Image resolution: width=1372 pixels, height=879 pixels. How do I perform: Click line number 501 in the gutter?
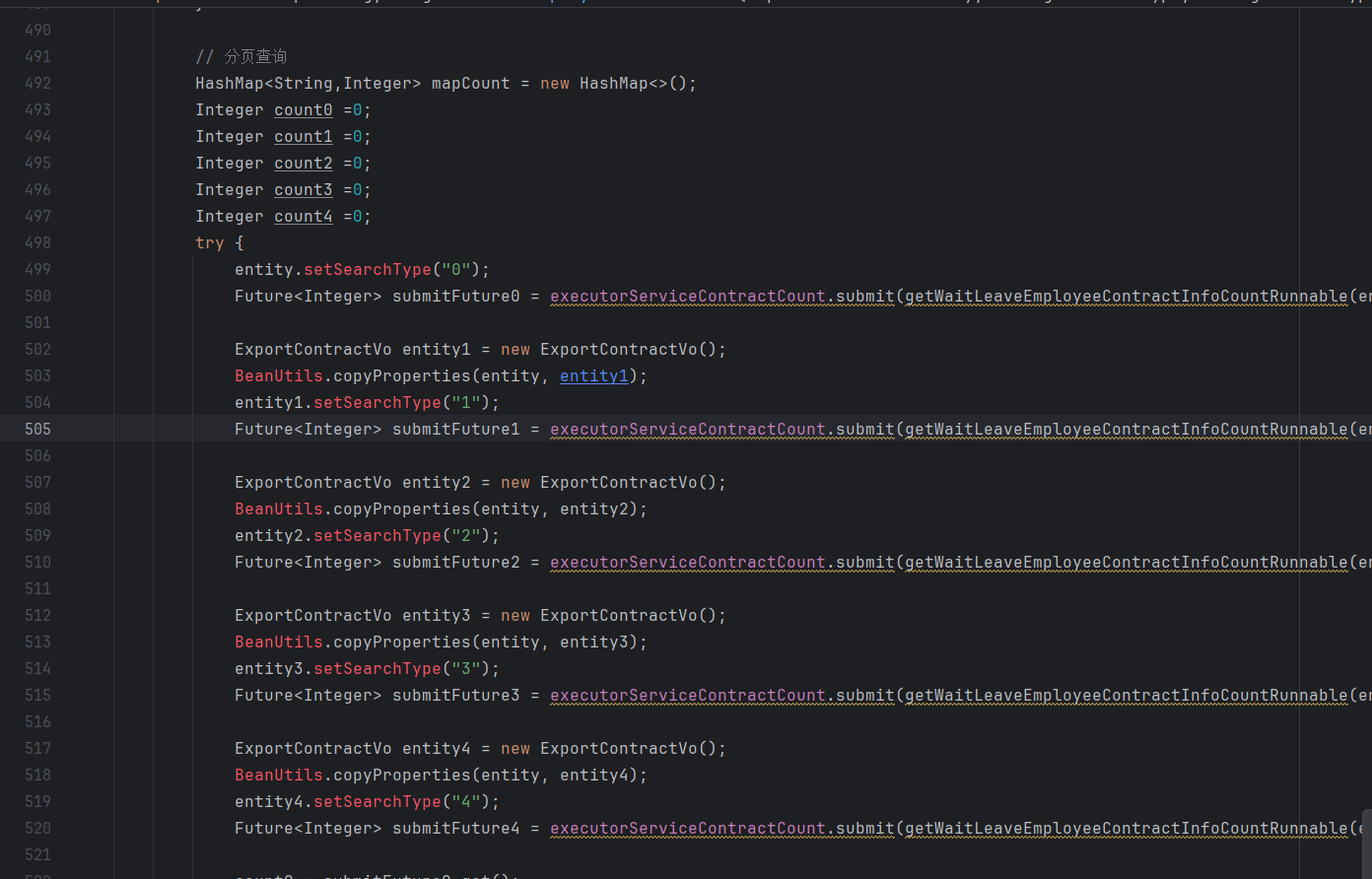[37, 322]
